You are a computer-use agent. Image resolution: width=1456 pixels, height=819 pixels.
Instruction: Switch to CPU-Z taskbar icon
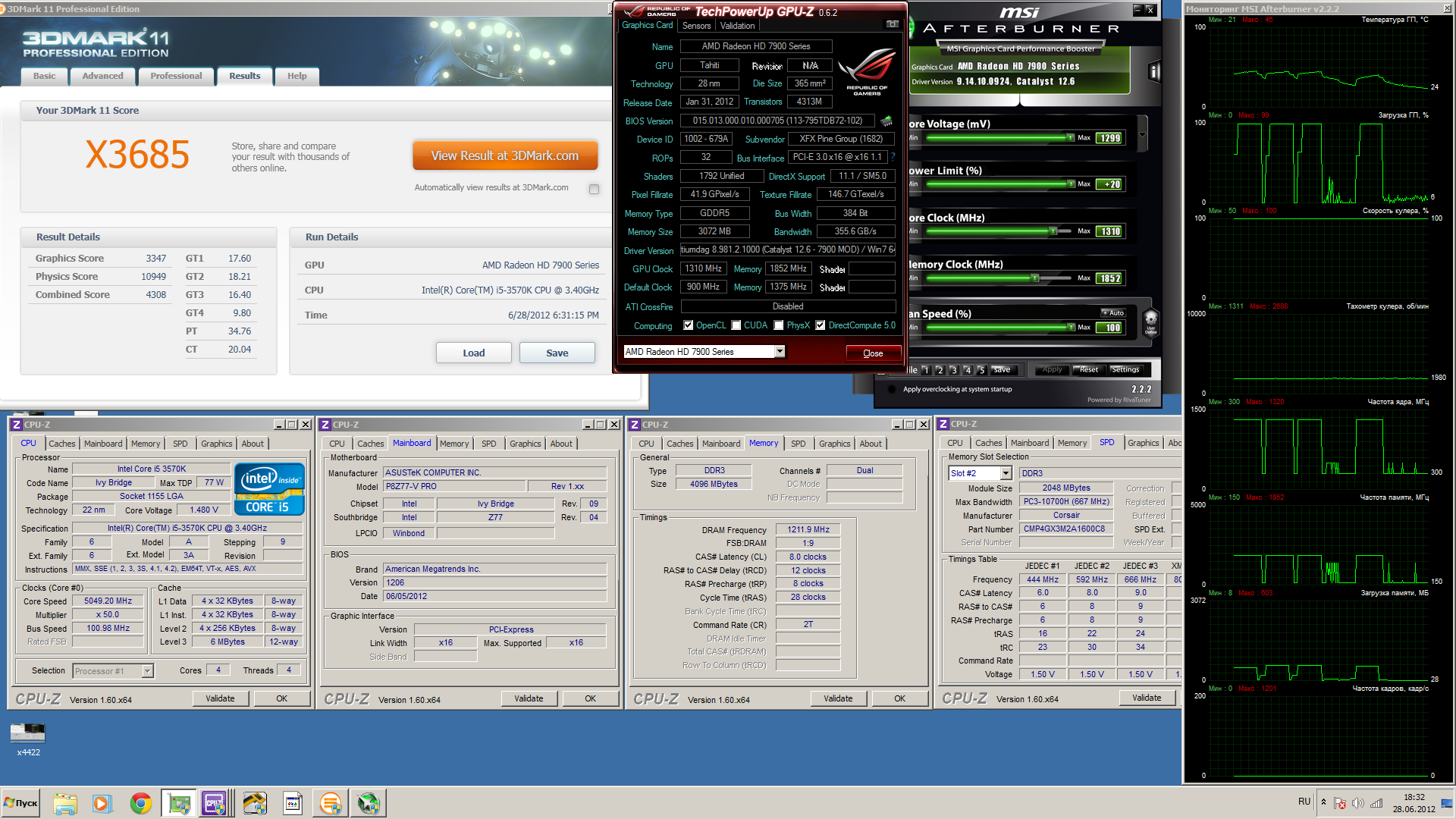(x=215, y=803)
